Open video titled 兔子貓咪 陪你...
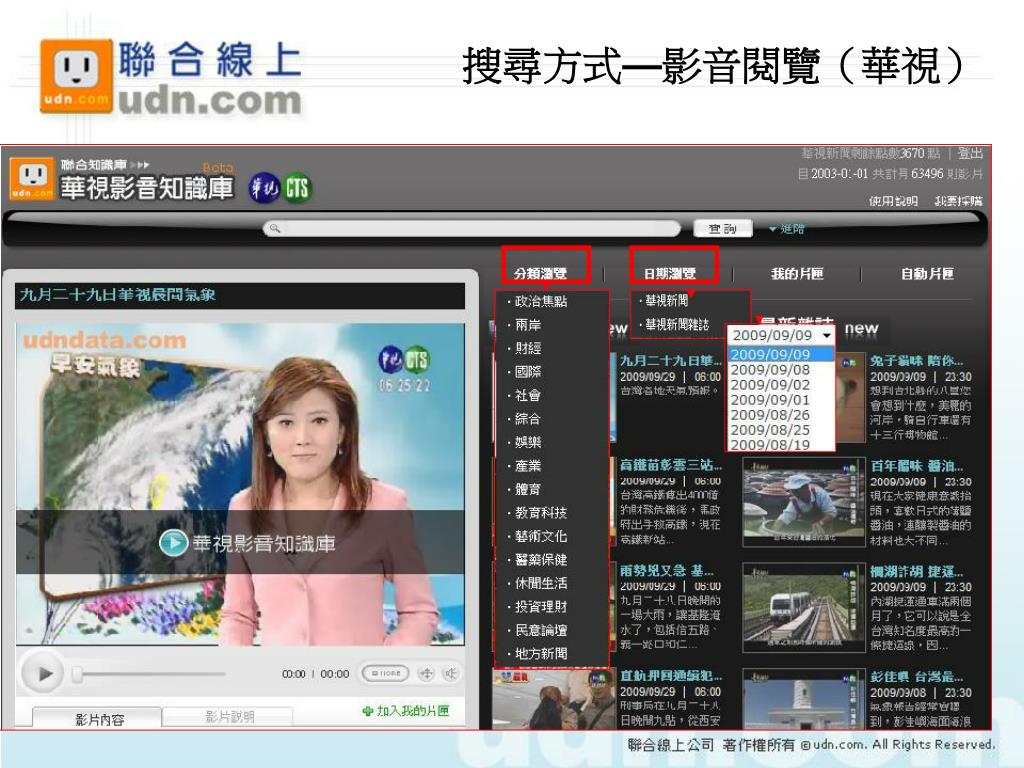Viewport: 1024px width, 768px height. (916, 360)
